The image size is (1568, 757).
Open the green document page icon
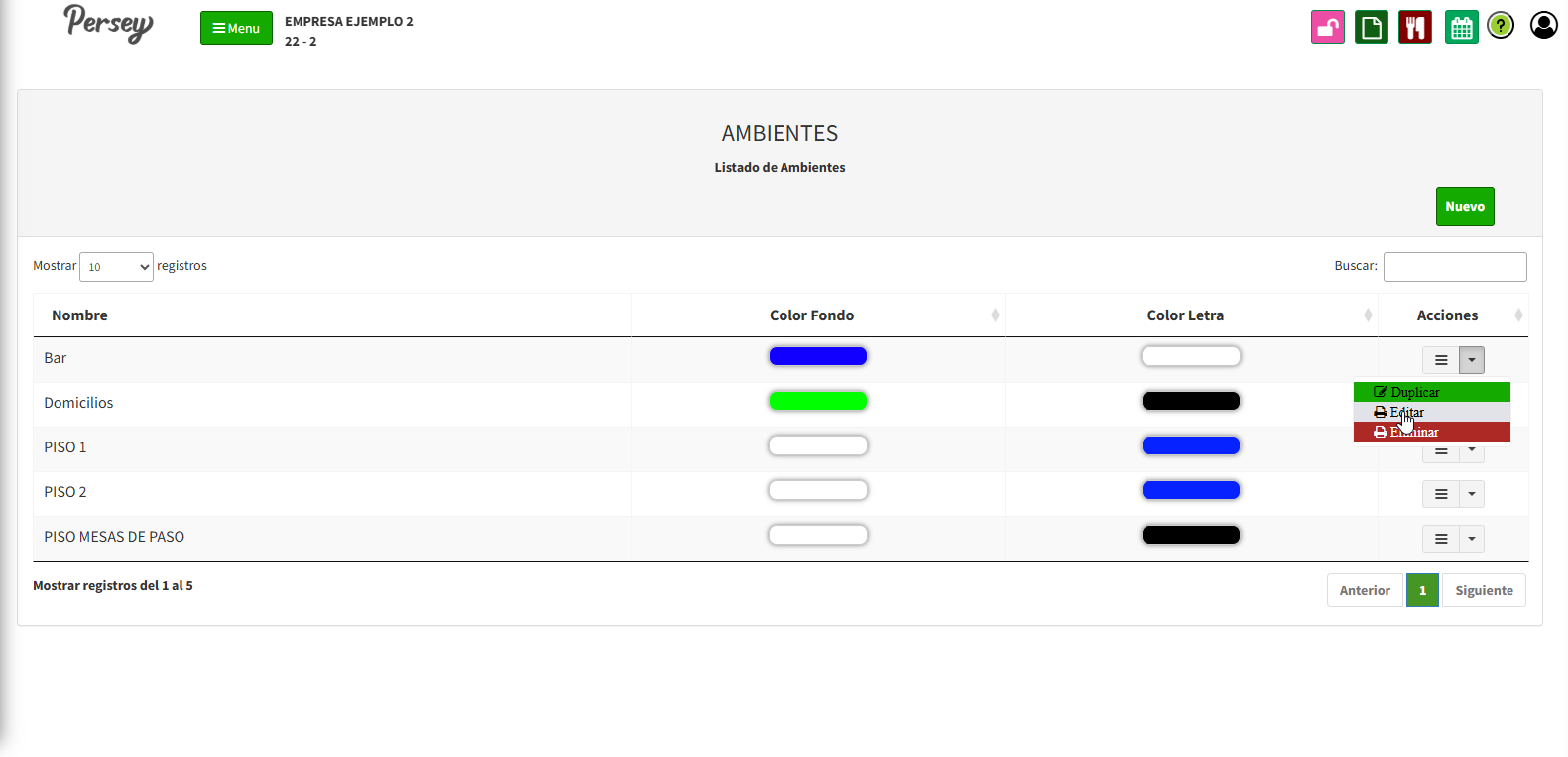[1372, 28]
